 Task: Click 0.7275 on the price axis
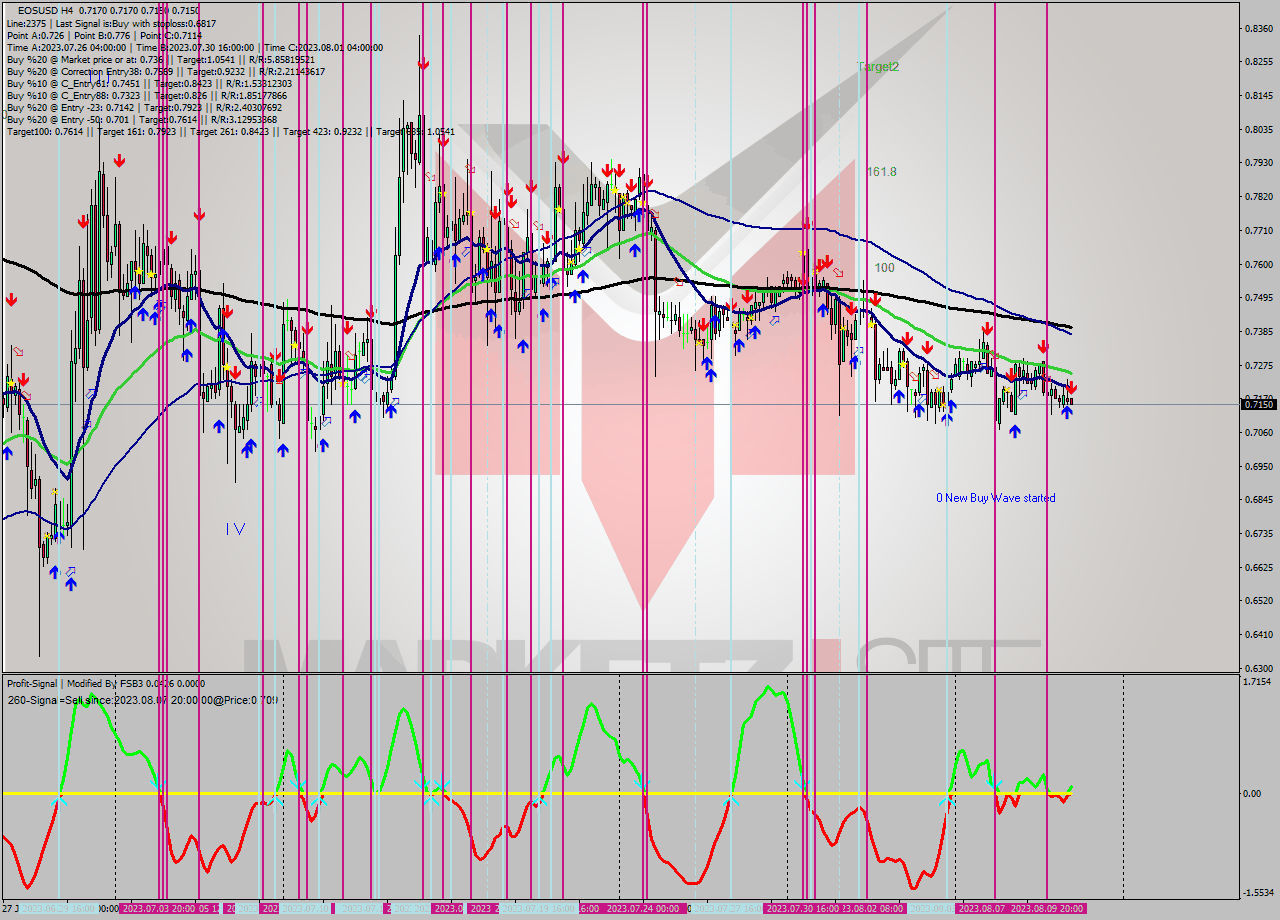(1258, 365)
